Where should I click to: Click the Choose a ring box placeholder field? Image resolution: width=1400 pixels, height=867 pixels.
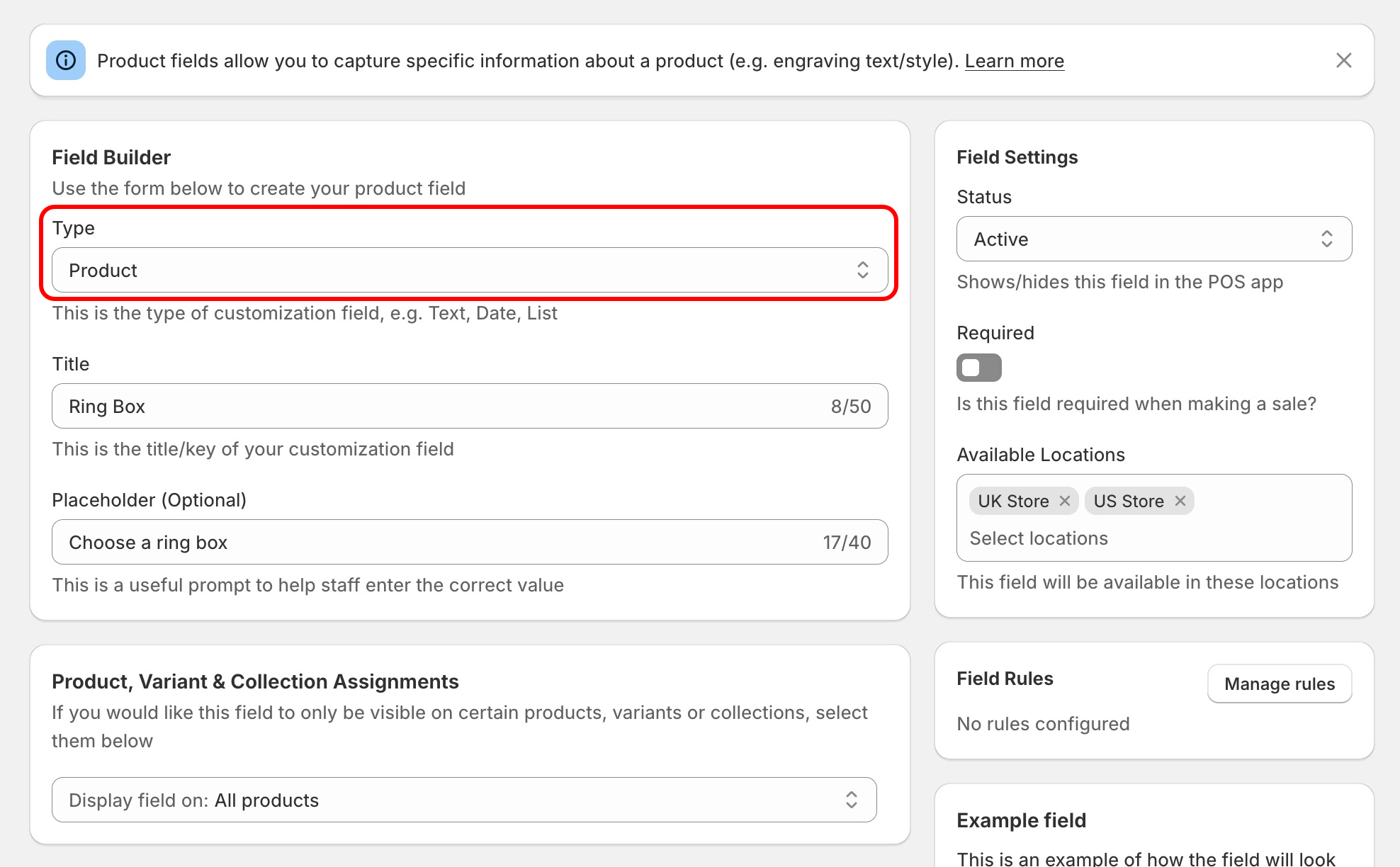[470, 542]
